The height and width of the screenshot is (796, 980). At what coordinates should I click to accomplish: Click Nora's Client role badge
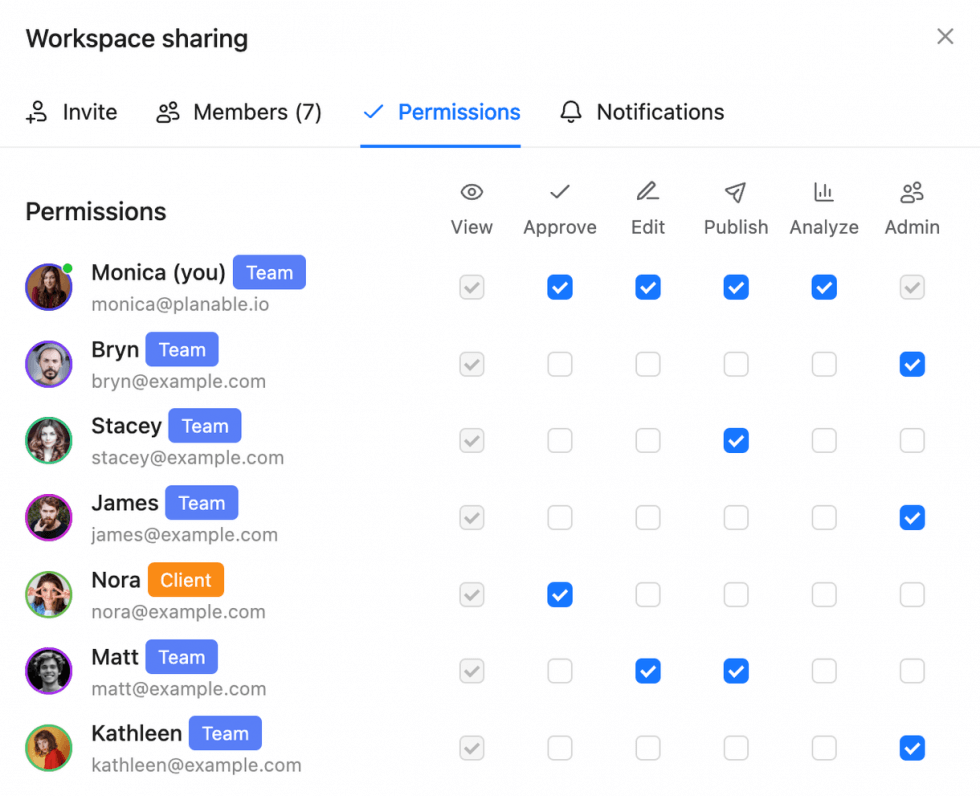[185, 579]
